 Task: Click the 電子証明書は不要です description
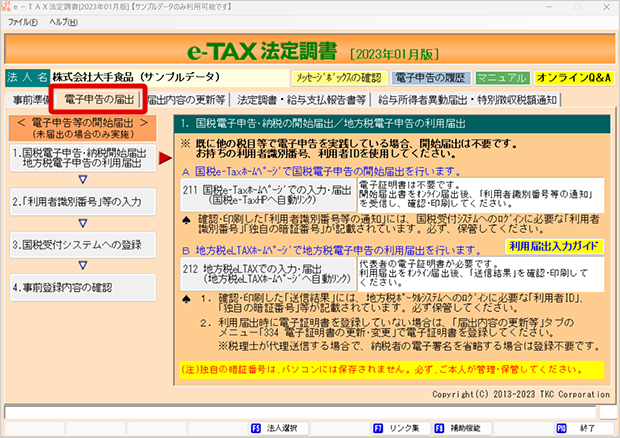pos(481,195)
